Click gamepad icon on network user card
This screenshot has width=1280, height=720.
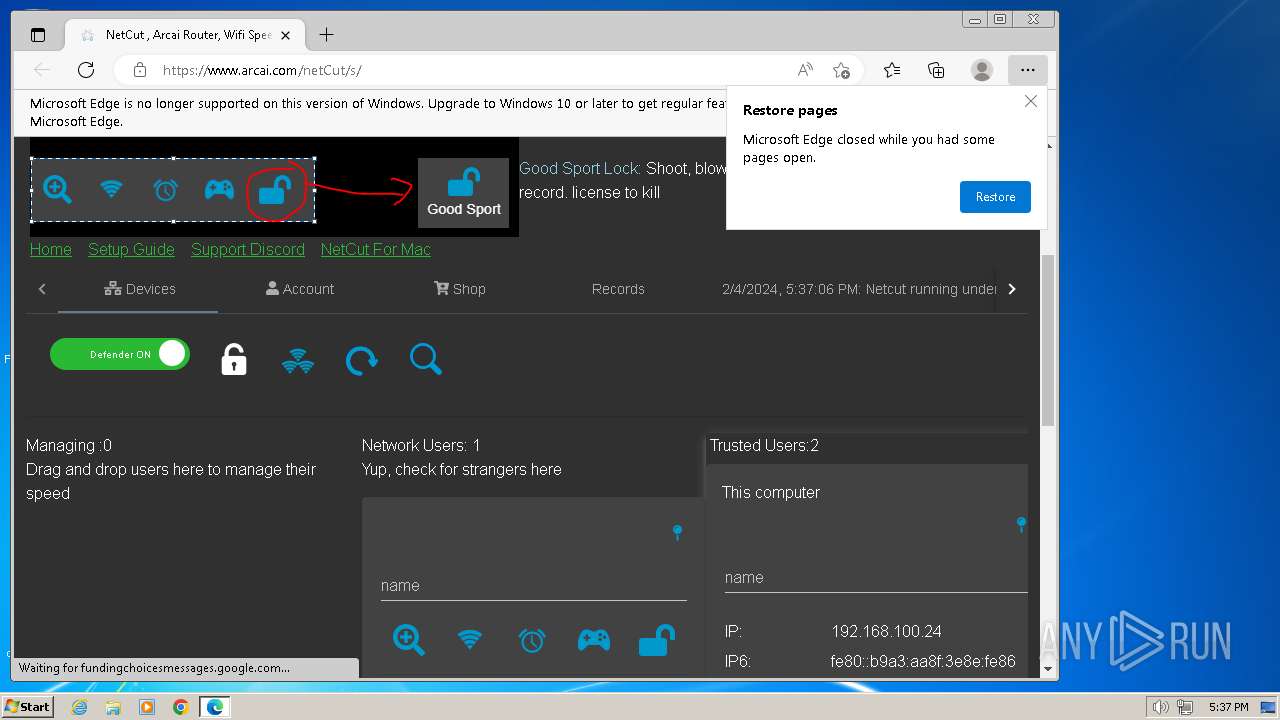594,639
